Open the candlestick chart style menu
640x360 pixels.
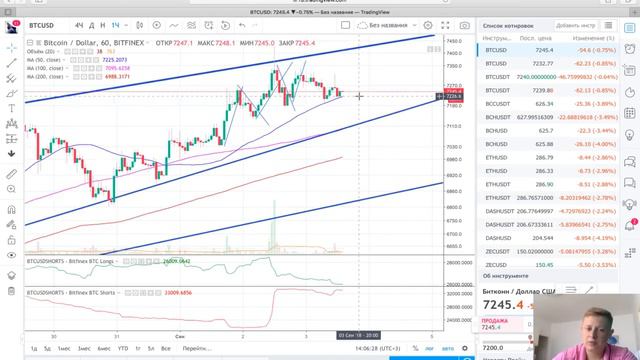tap(140, 25)
